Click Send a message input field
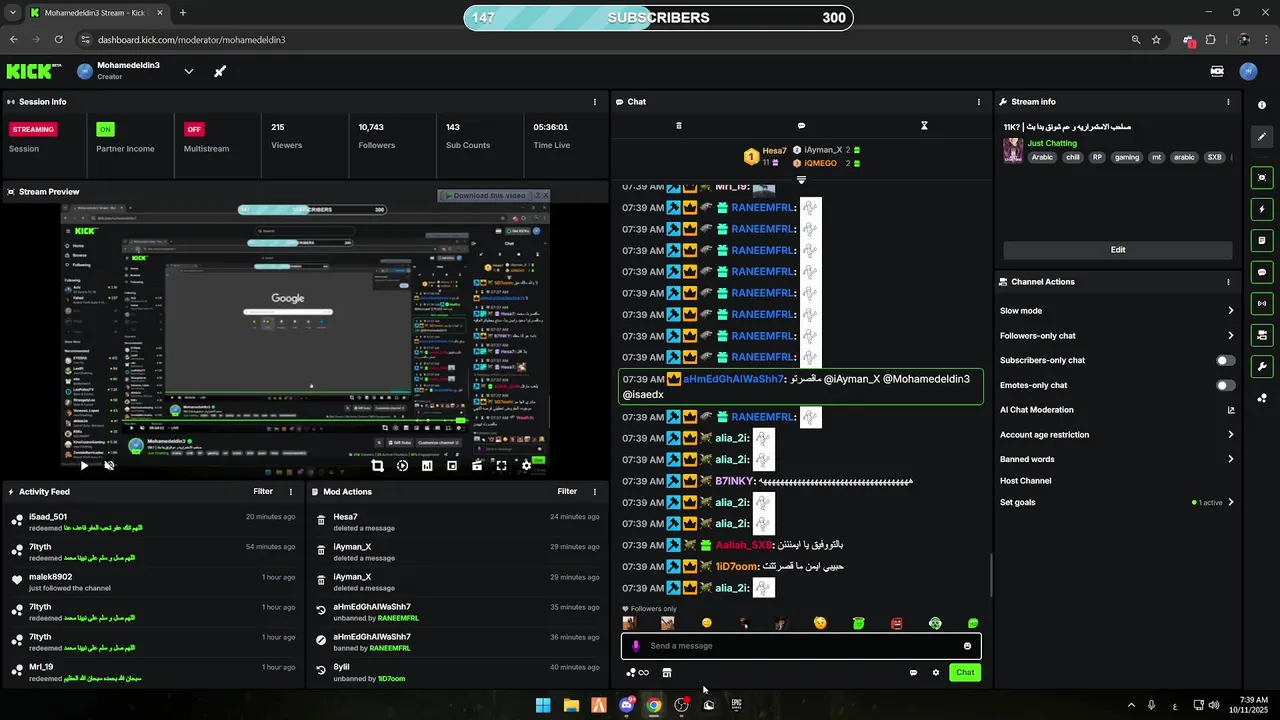Viewport: 1280px width, 720px height. tap(800, 646)
